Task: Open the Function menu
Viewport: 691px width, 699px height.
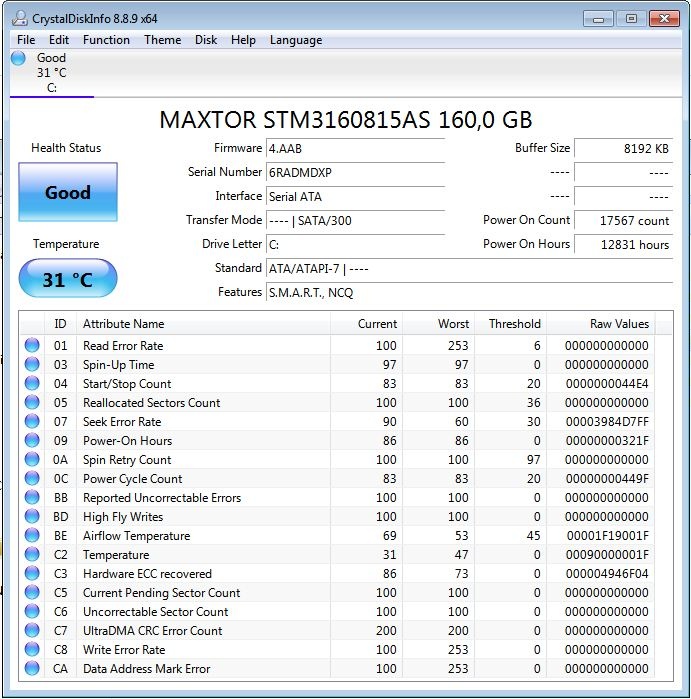Action: (106, 40)
